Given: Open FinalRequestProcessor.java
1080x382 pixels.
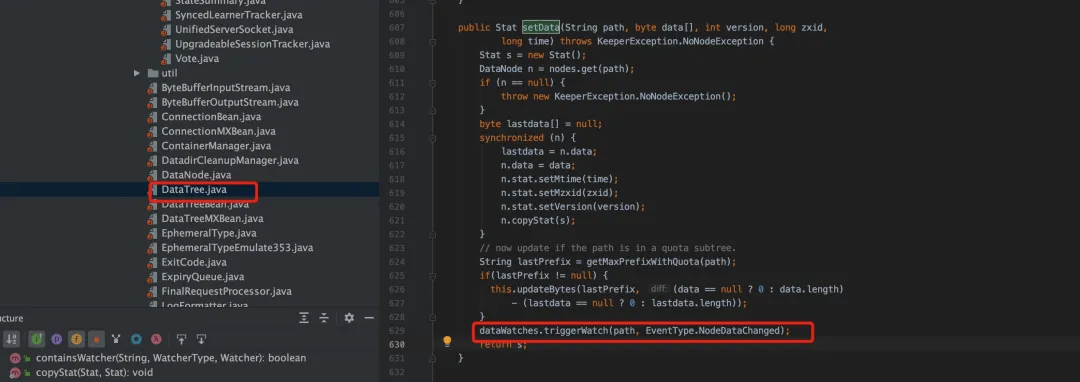Looking at the screenshot, I should (x=227, y=291).
